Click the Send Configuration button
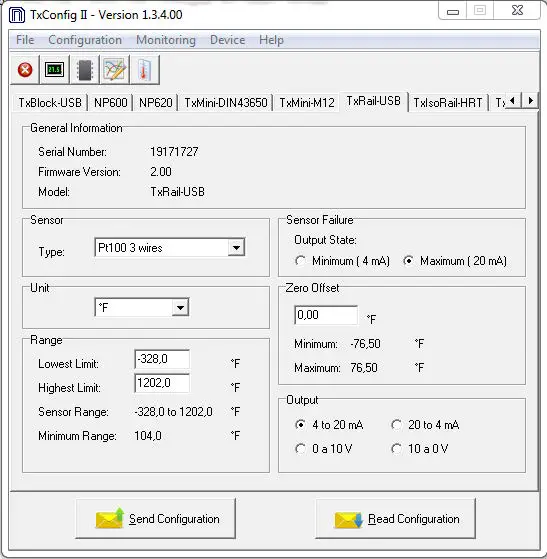This screenshot has width=547, height=559. [155, 518]
